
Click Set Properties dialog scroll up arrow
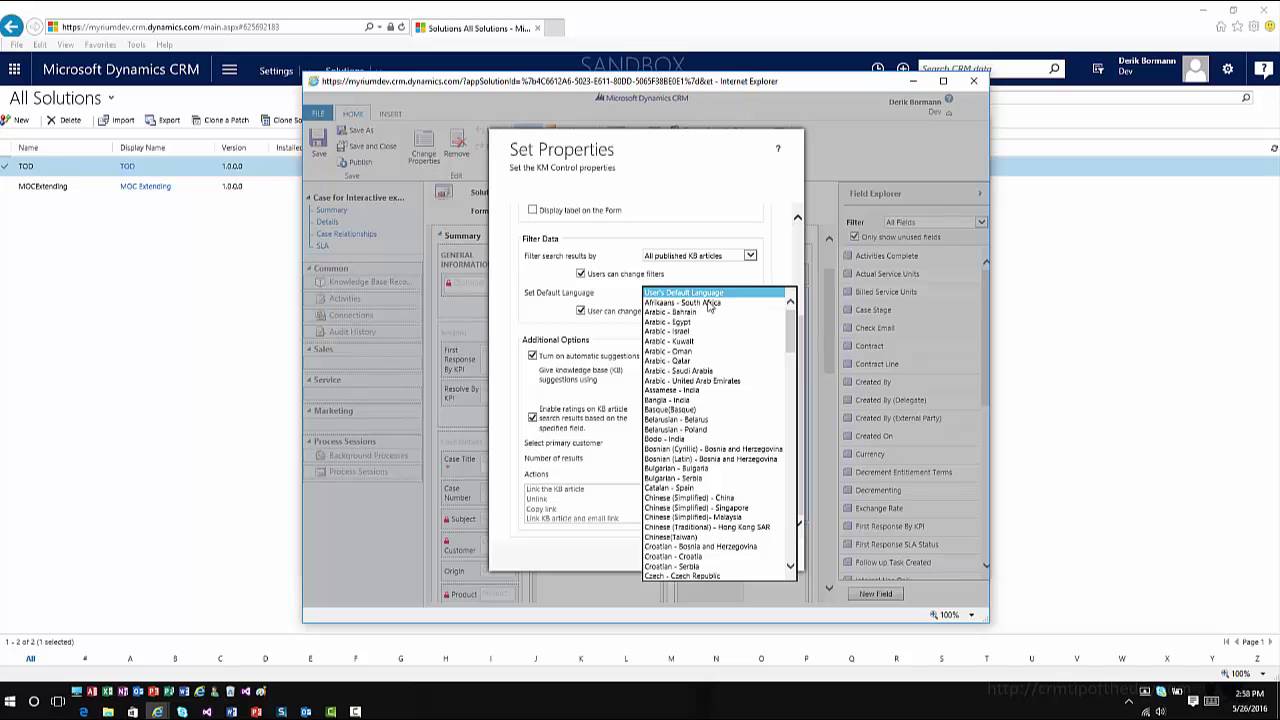(797, 217)
